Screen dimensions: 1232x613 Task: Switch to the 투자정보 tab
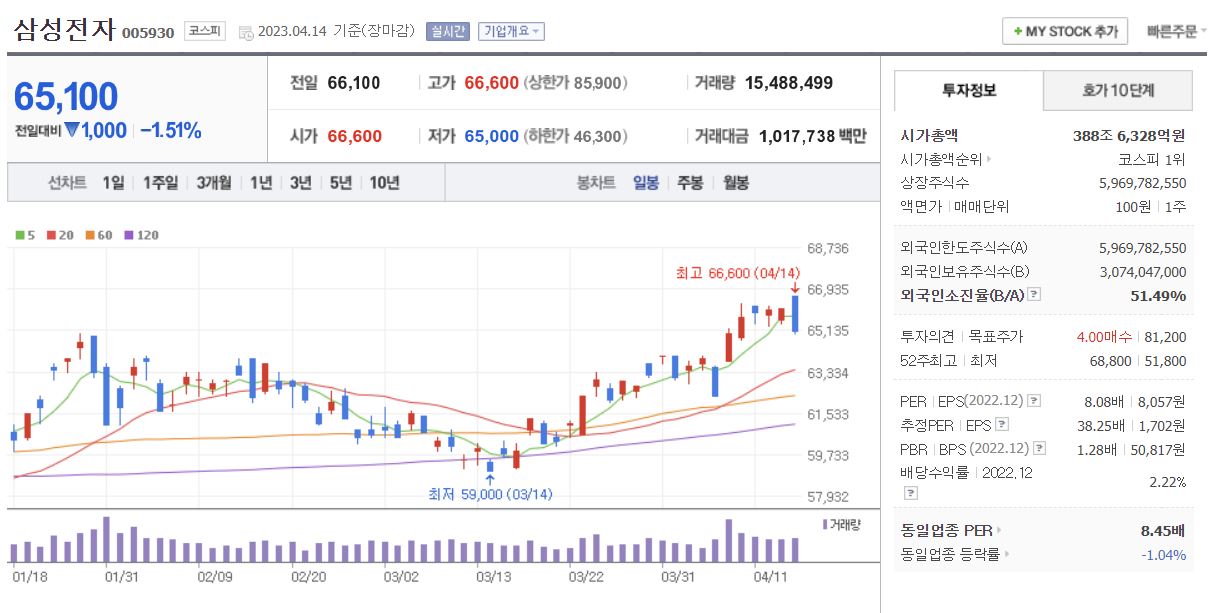[968, 90]
